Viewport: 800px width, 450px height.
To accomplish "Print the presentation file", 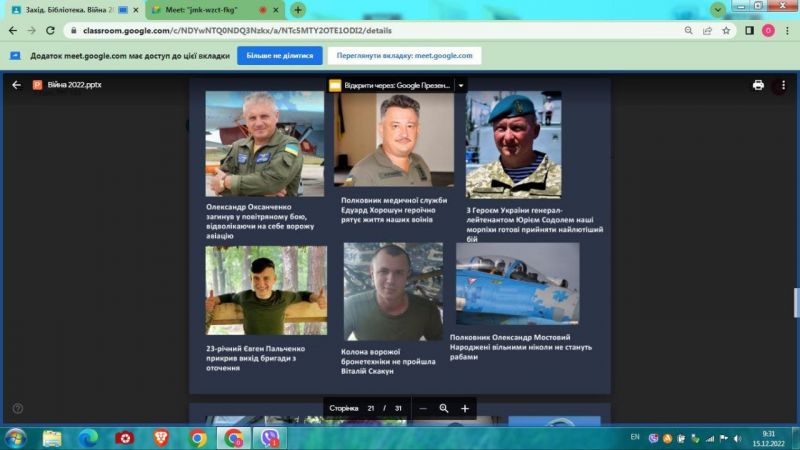I will (x=758, y=85).
